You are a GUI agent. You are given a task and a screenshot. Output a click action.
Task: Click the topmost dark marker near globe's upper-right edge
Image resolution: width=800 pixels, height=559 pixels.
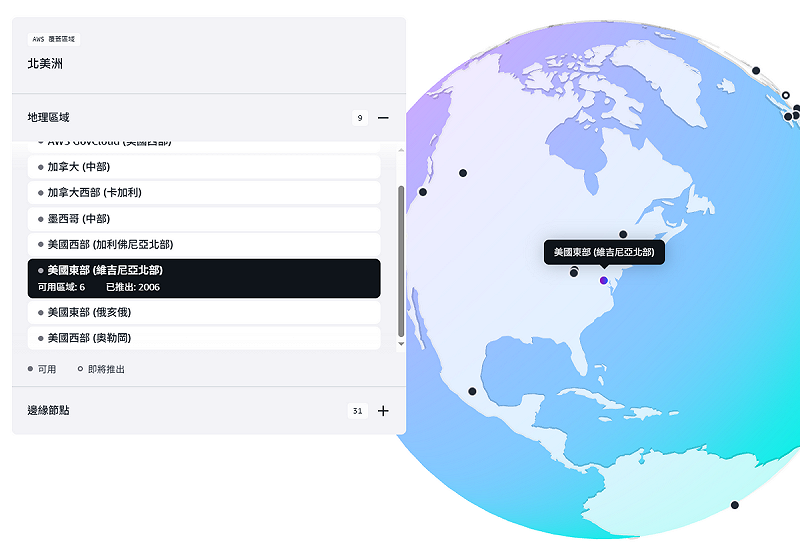[x=756, y=71]
